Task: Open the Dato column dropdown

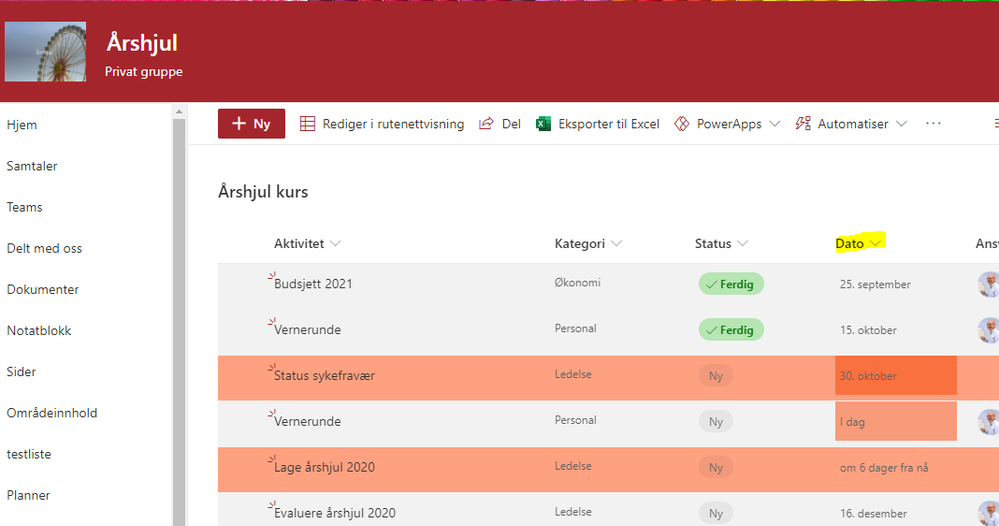Action: [875, 243]
